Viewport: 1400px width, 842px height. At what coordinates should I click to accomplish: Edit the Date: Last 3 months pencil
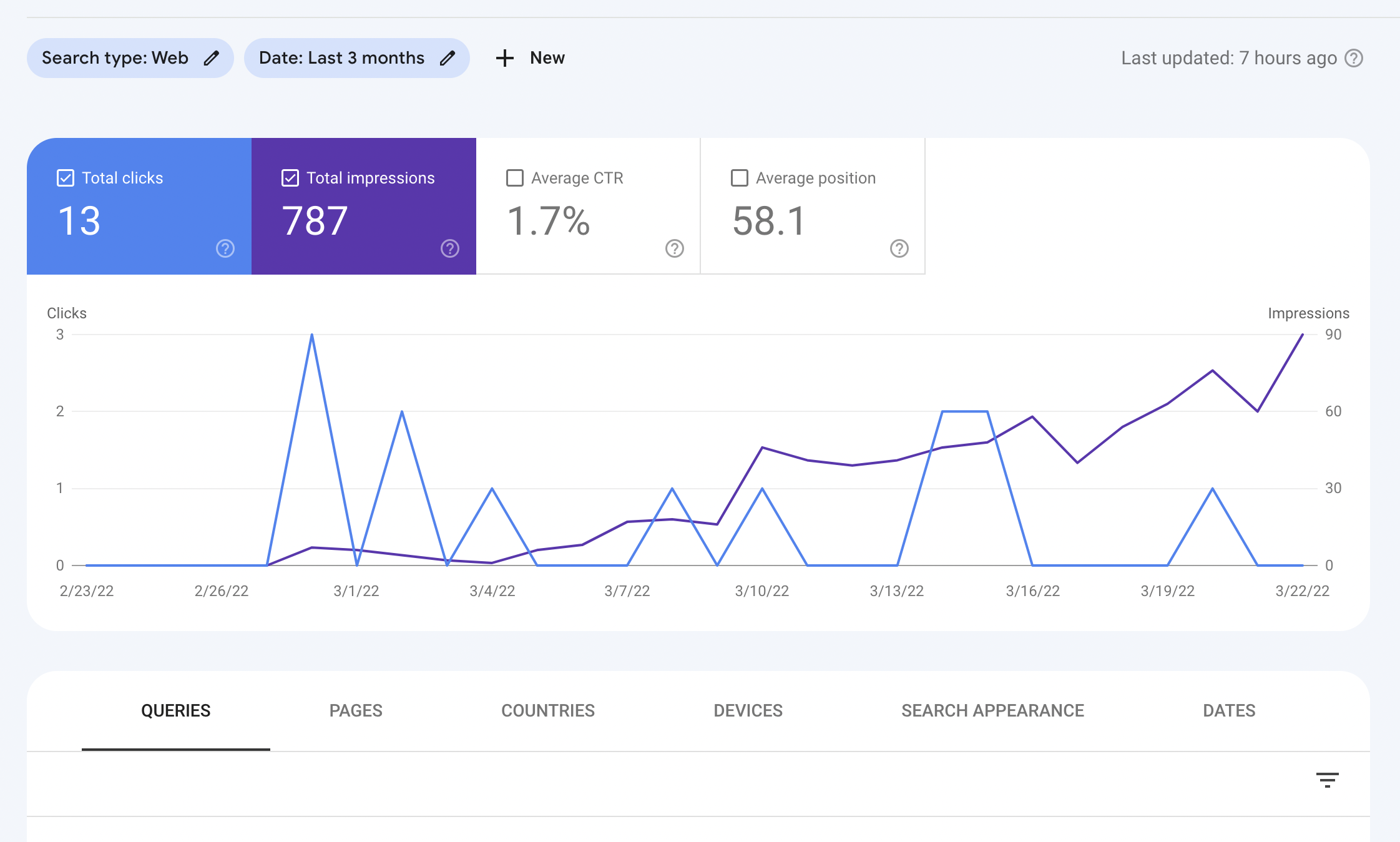pyautogui.click(x=448, y=58)
